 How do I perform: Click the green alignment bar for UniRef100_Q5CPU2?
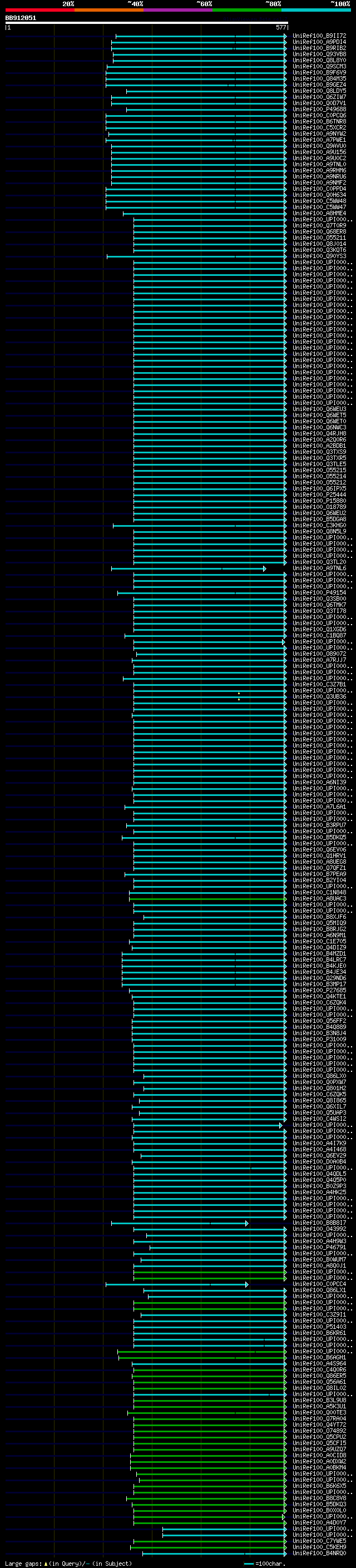[210, 1437]
